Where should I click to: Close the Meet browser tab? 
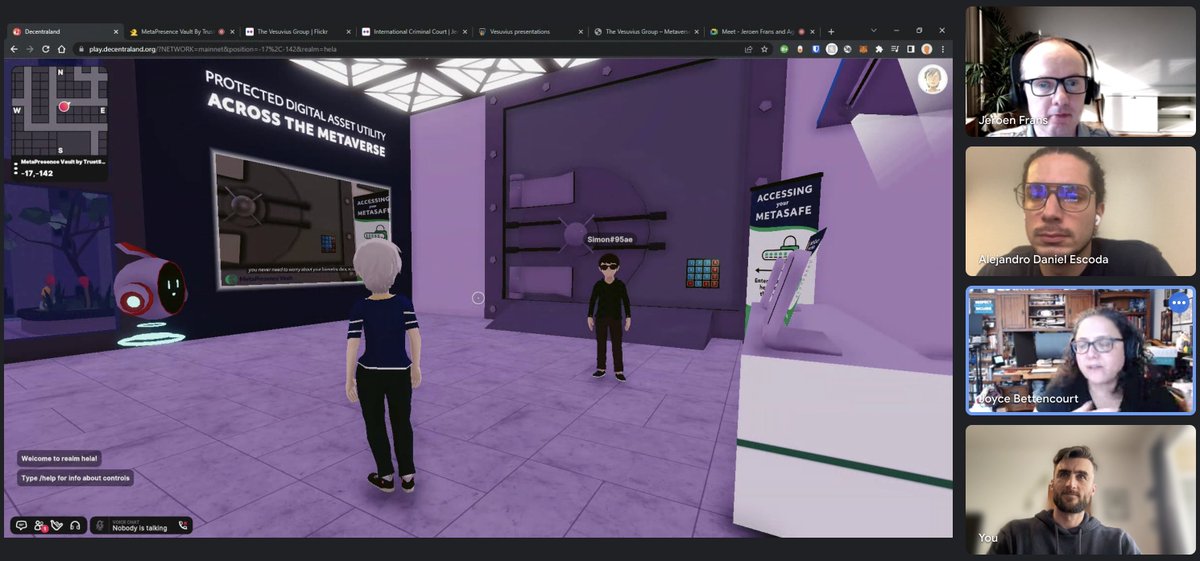812,32
